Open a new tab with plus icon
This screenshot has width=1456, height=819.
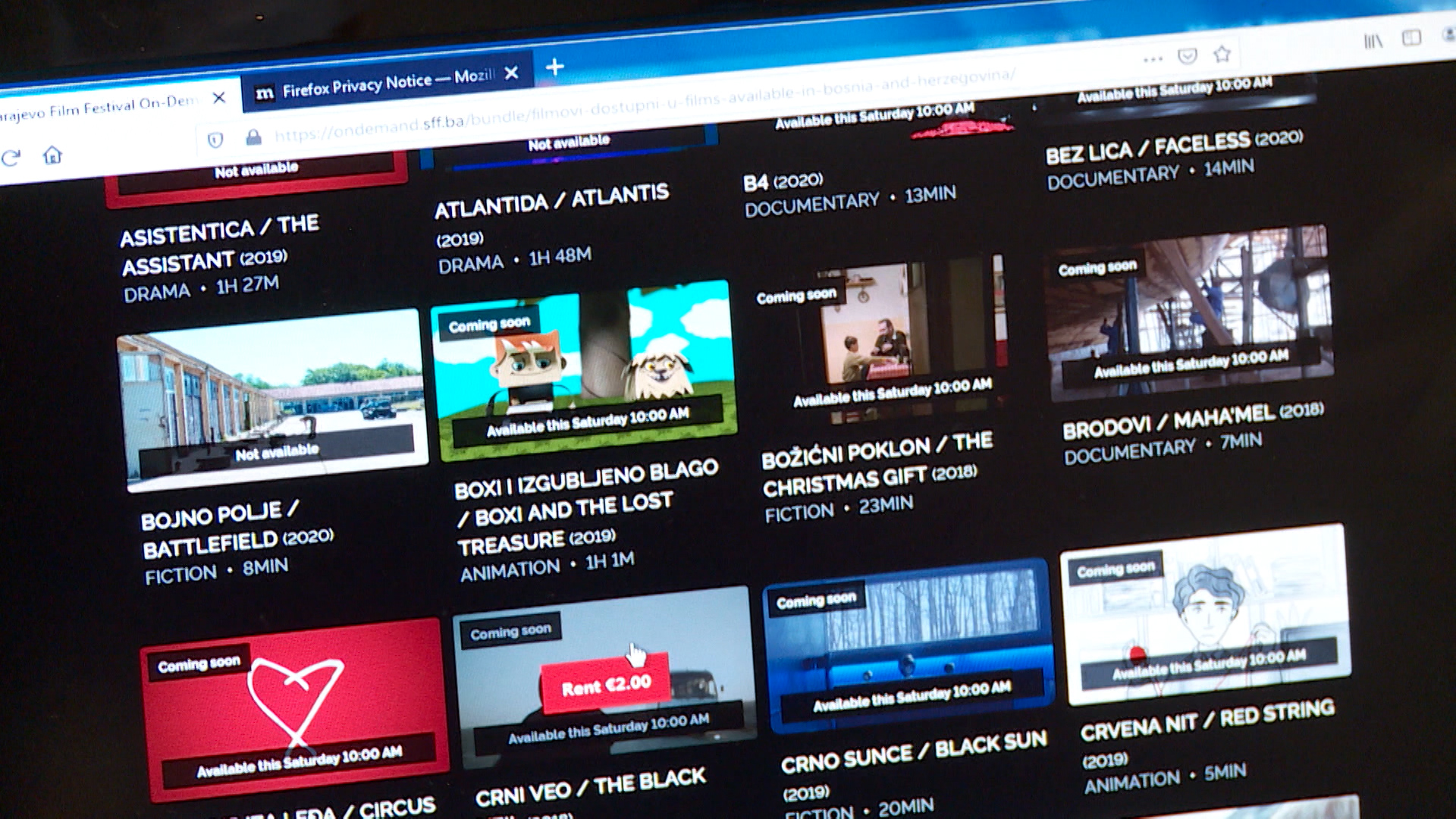pyautogui.click(x=554, y=67)
